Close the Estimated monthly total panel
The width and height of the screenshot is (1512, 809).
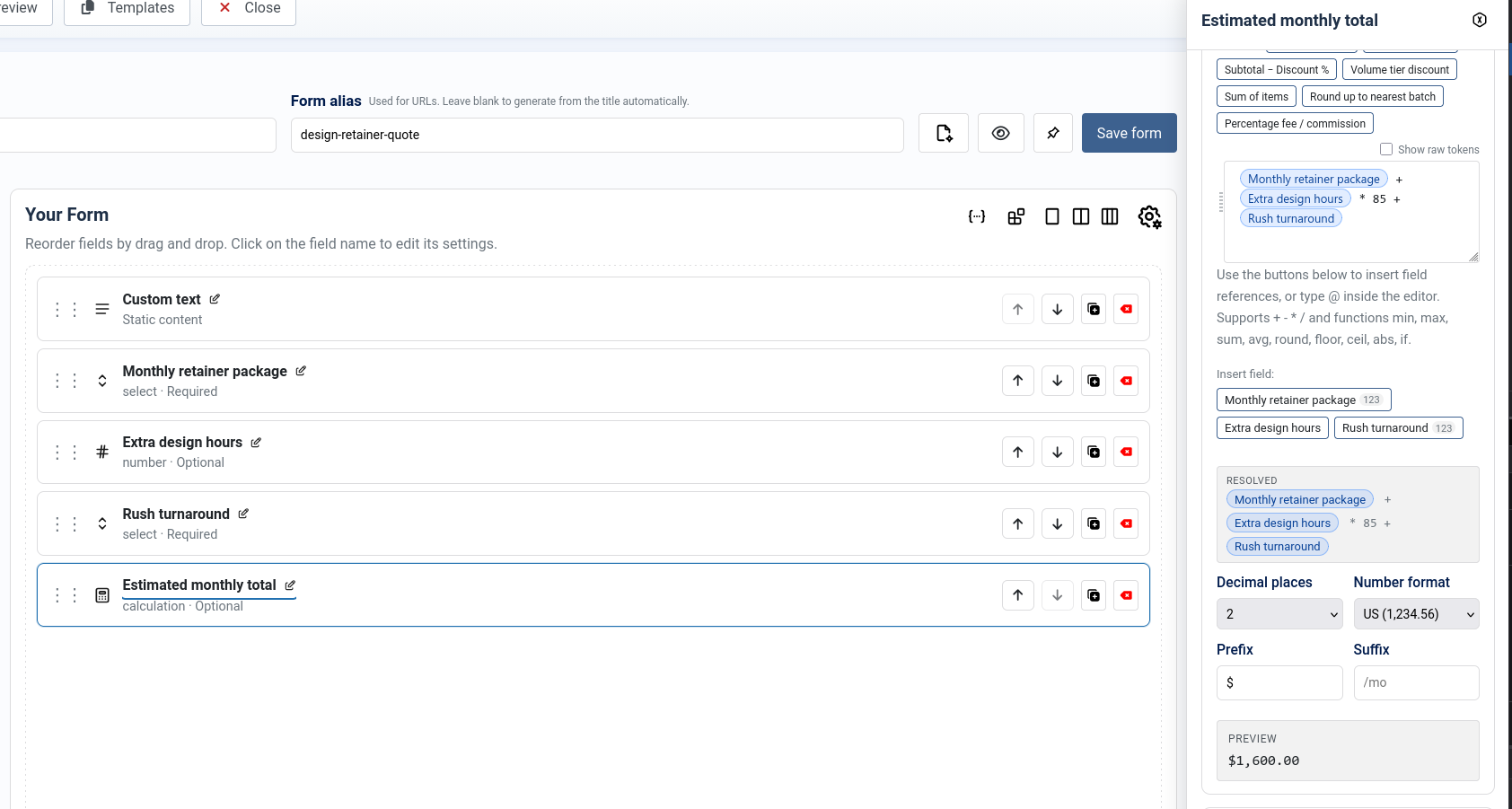pos(1480,20)
